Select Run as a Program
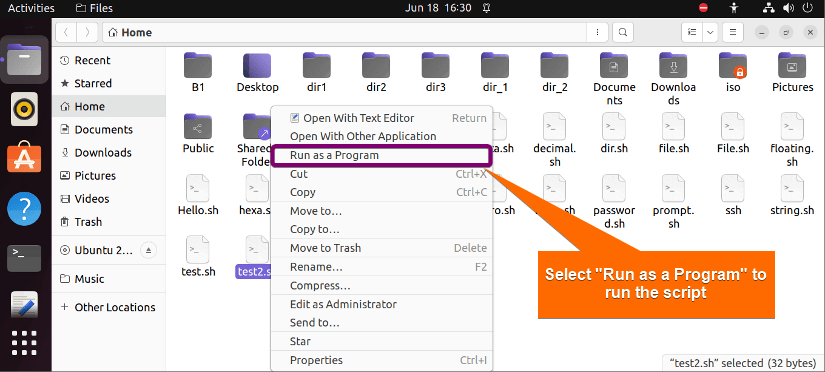825x372 pixels. click(x=381, y=155)
